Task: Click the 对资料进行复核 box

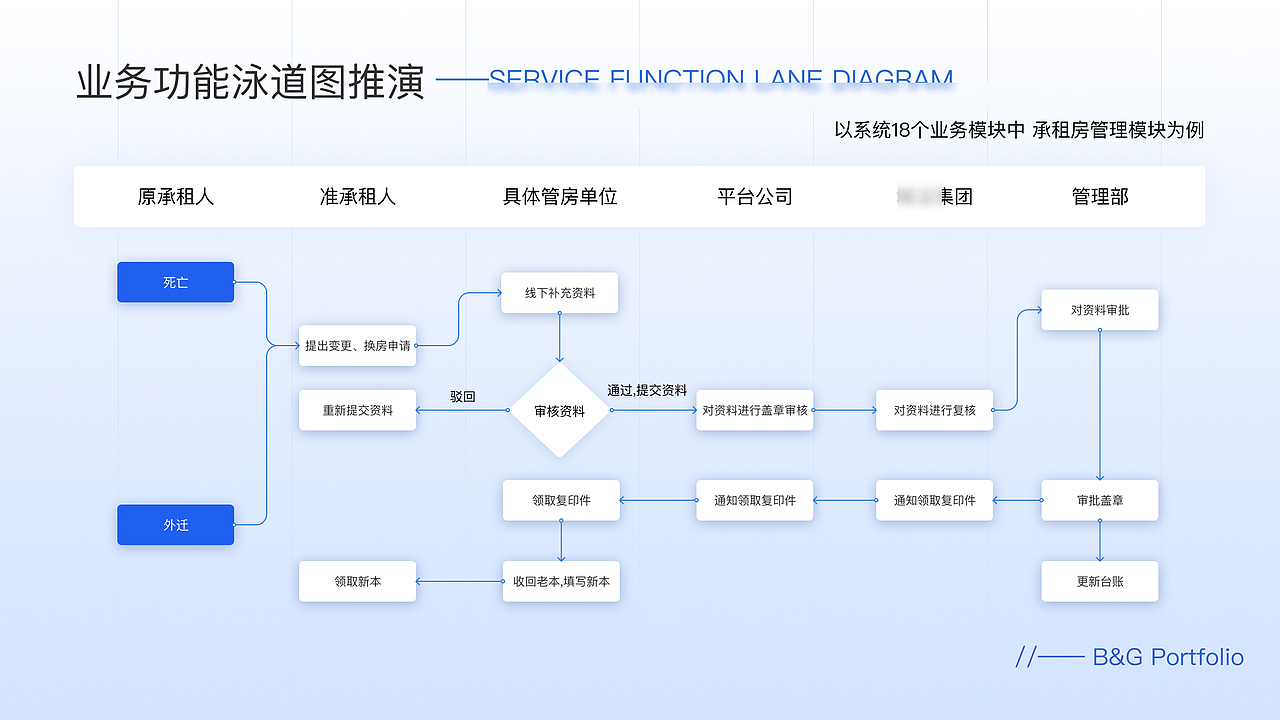Action: coord(934,410)
